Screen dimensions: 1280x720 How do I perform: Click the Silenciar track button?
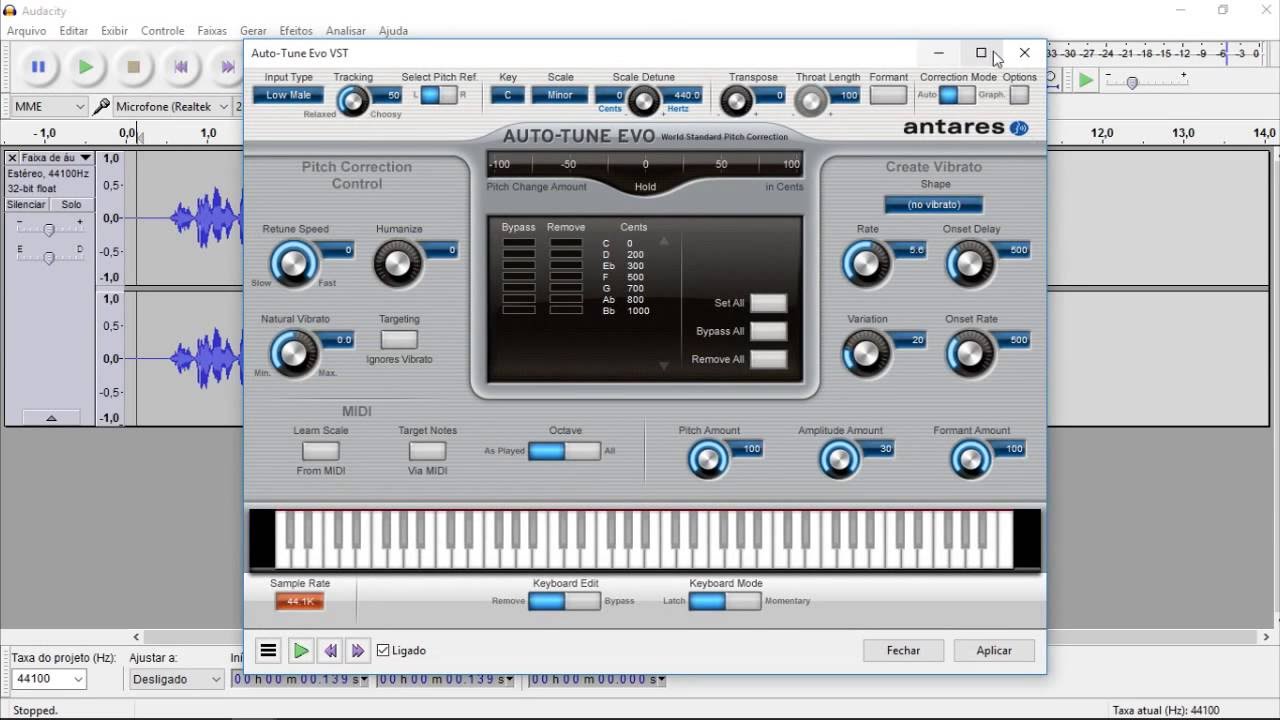[27, 204]
